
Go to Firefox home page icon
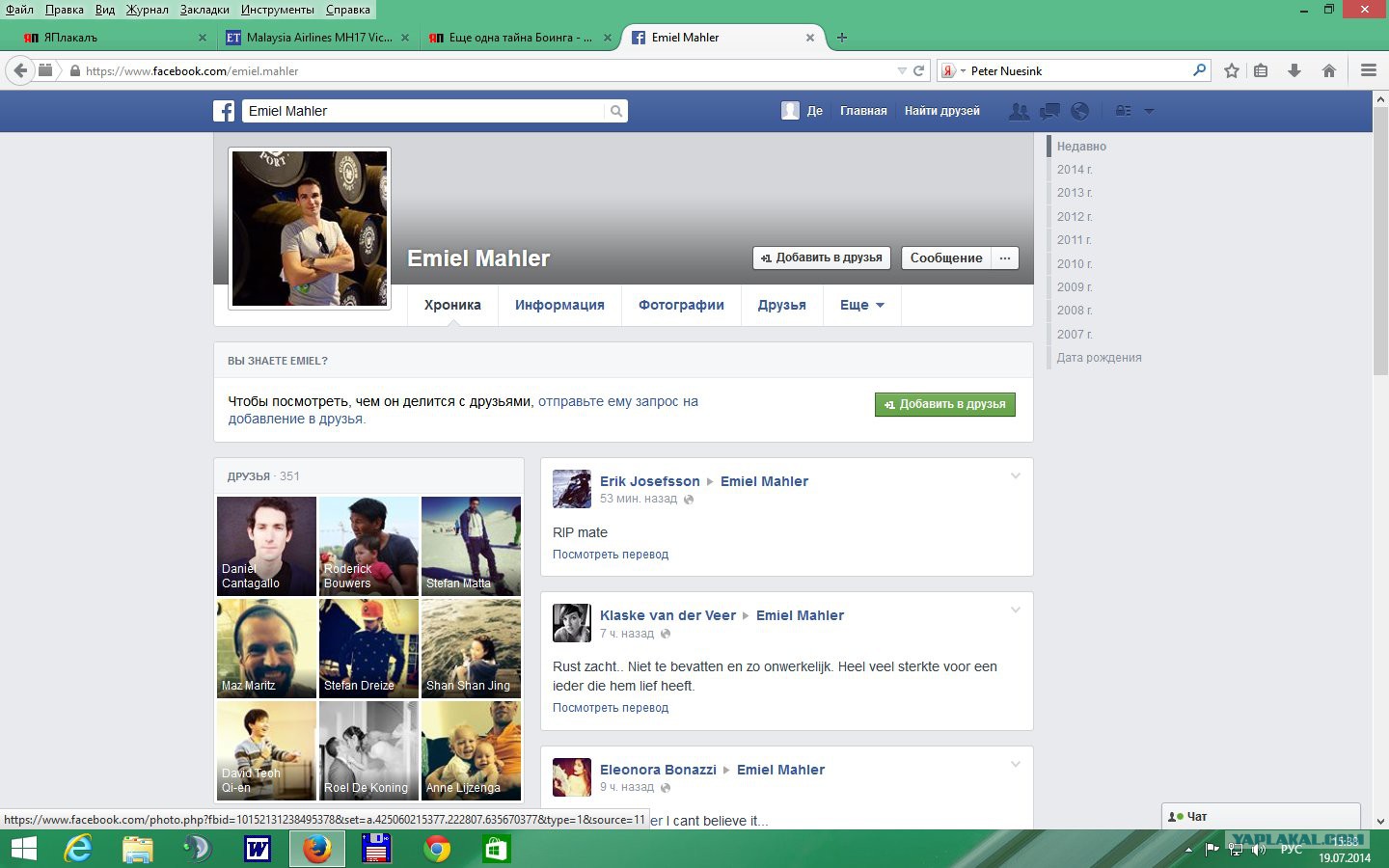pyautogui.click(x=1329, y=70)
